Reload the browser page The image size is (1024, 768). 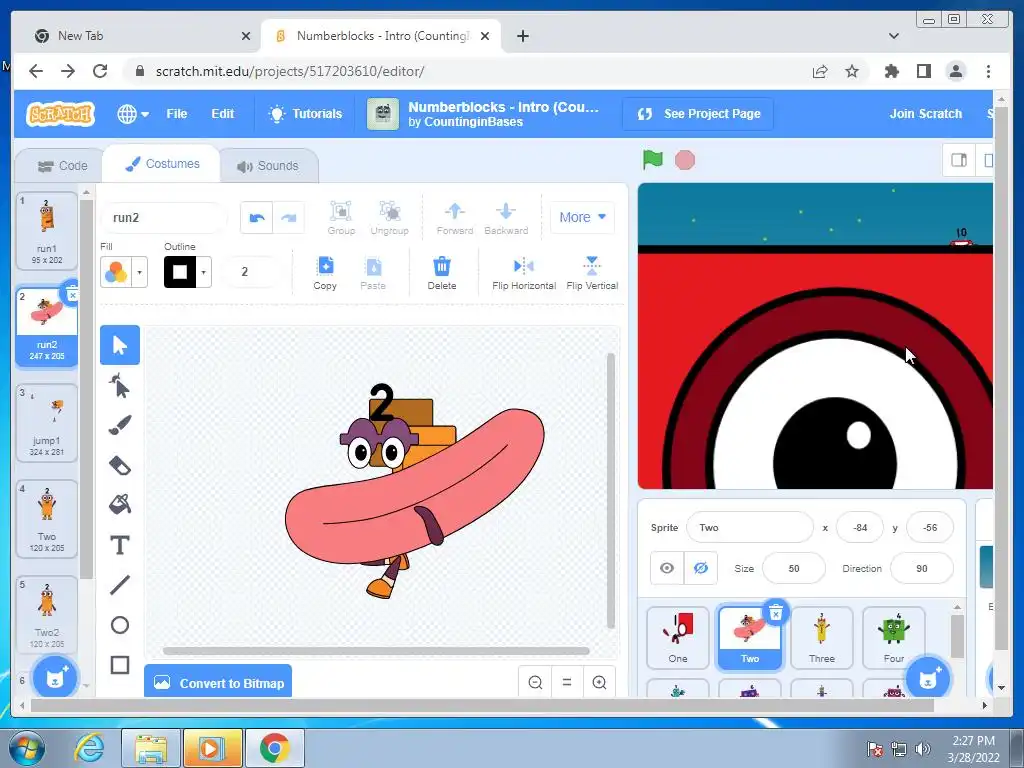[100, 71]
